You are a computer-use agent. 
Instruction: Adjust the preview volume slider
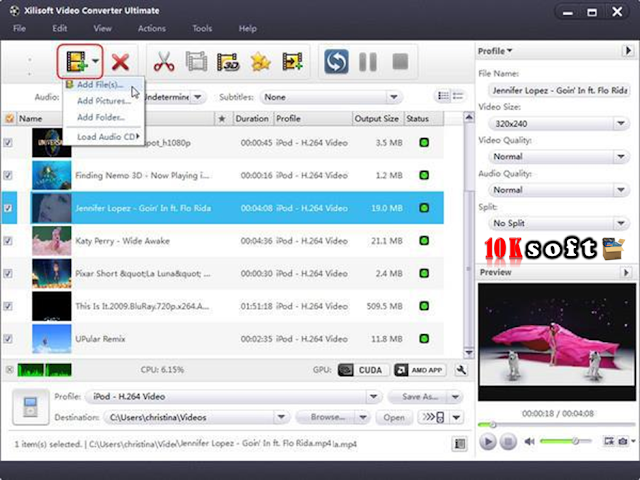click(565, 441)
